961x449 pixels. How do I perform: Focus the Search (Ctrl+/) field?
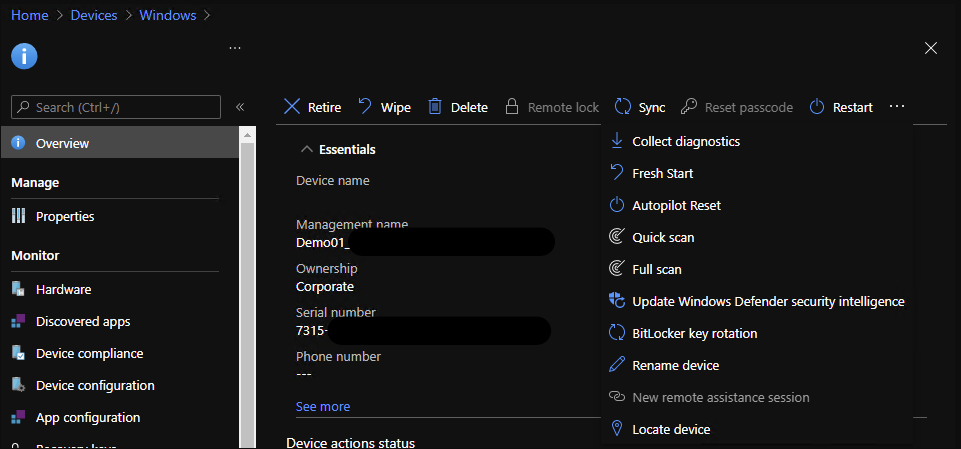pyautogui.click(x=116, y=107)
